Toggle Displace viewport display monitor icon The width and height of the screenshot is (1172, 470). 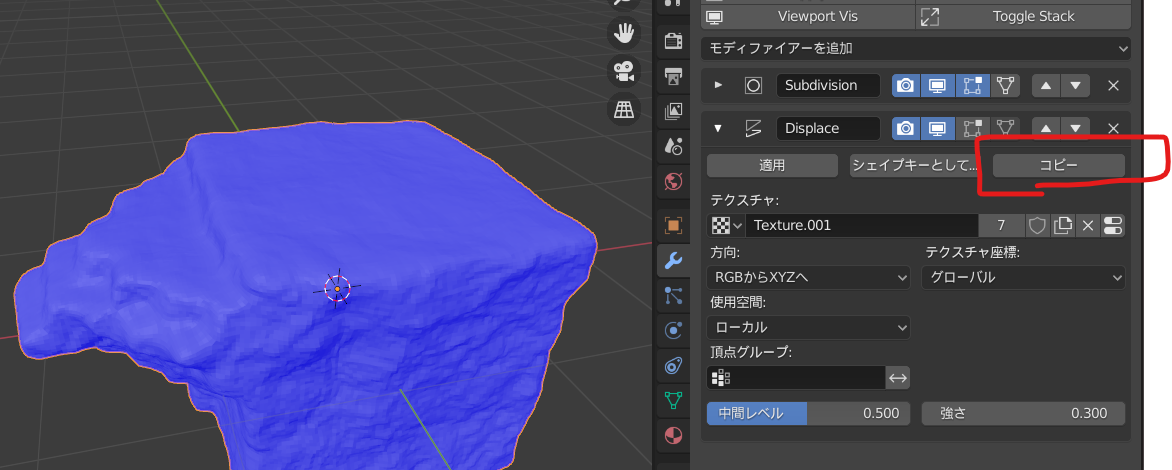click(x=938, y=129)
